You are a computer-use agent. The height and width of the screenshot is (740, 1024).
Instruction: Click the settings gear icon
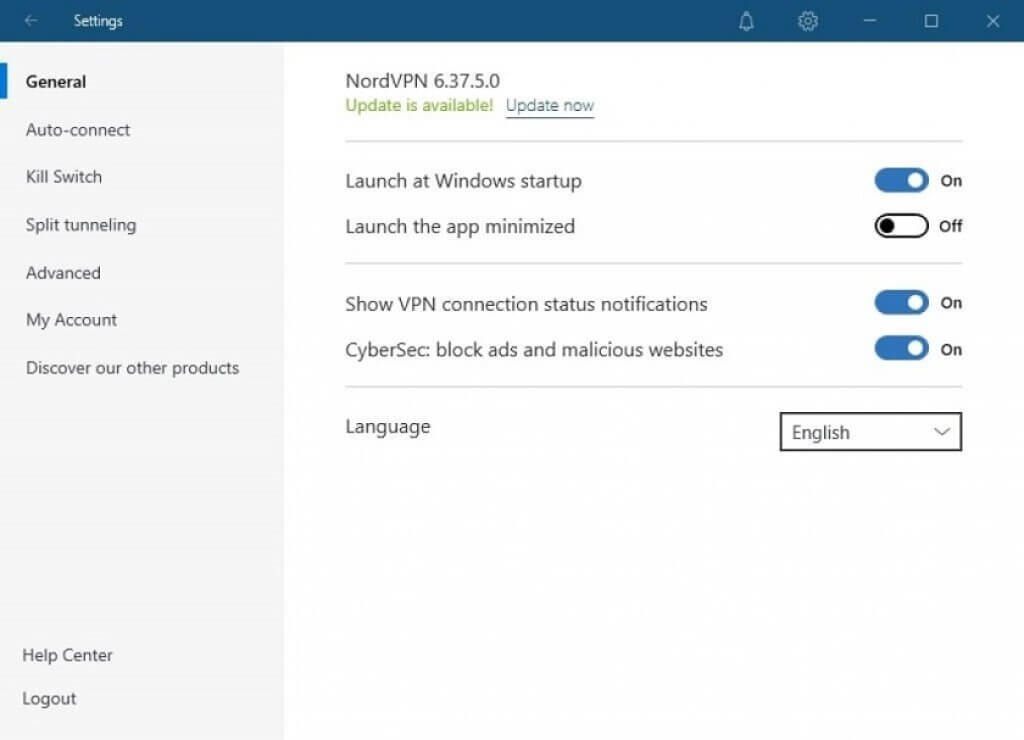808,21
